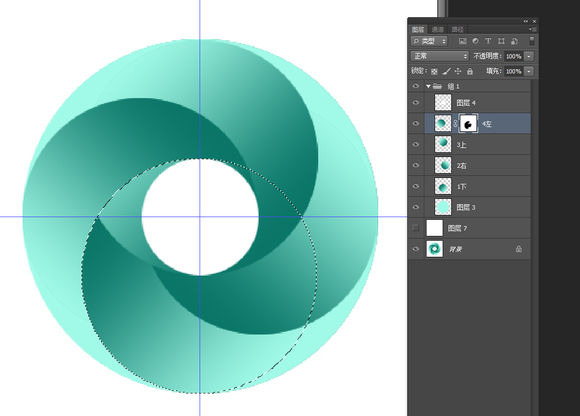This screenshot has width=580, height=416.
Task: Switch to the paths tab
Action: click(x=457, y=29)
